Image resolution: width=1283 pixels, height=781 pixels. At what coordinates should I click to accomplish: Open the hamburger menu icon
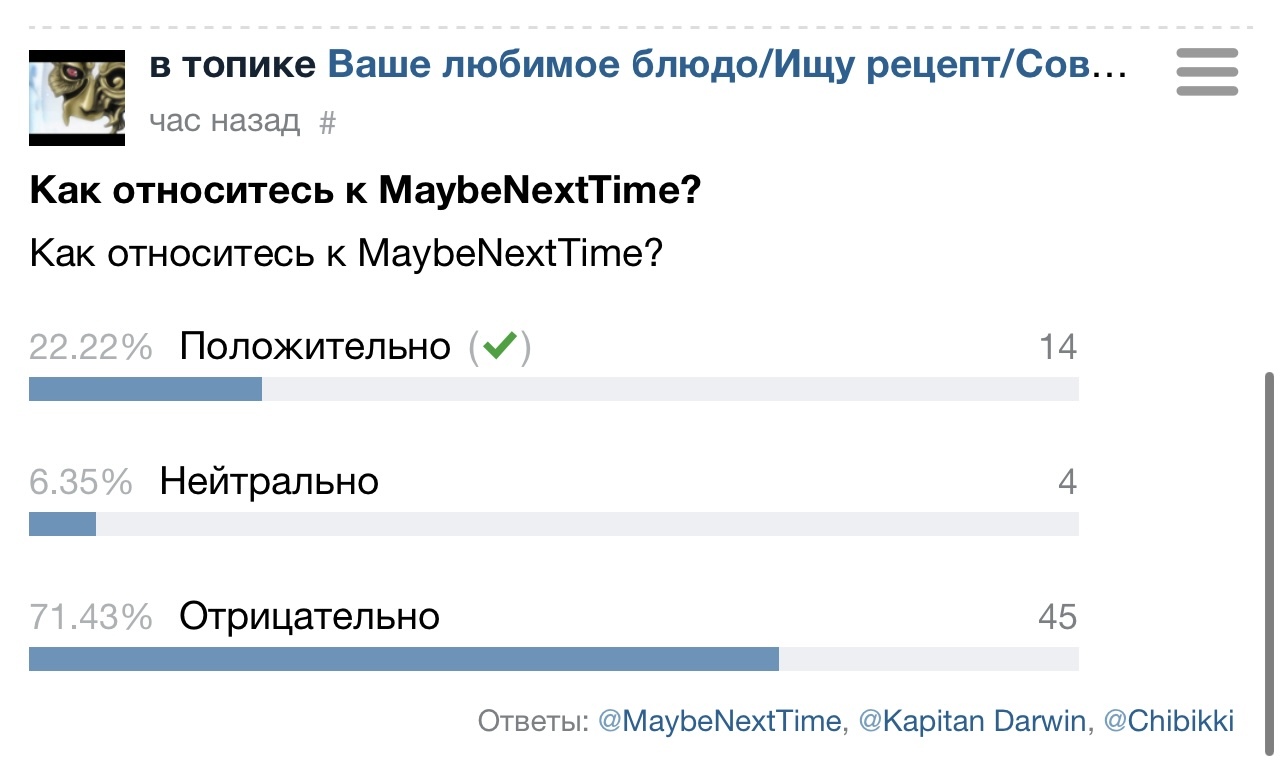tap(1207, 72)
